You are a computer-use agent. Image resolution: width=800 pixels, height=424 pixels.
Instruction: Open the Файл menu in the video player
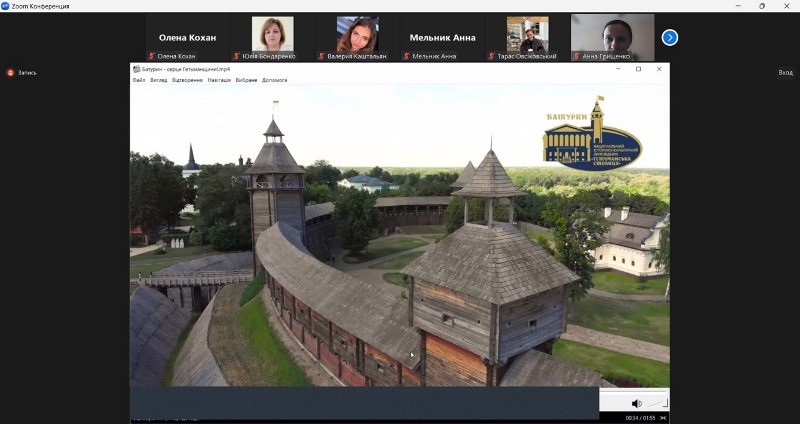tap(139, 80)
